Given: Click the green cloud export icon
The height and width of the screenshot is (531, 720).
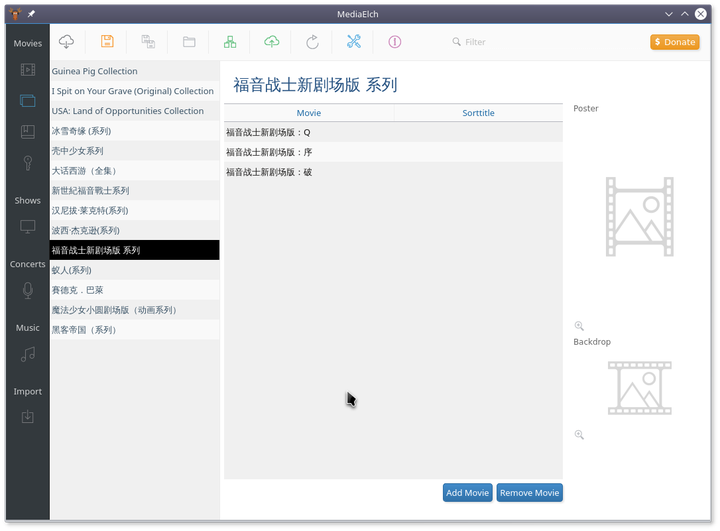Looking at the screenshot, I should [x=271, y=42].
